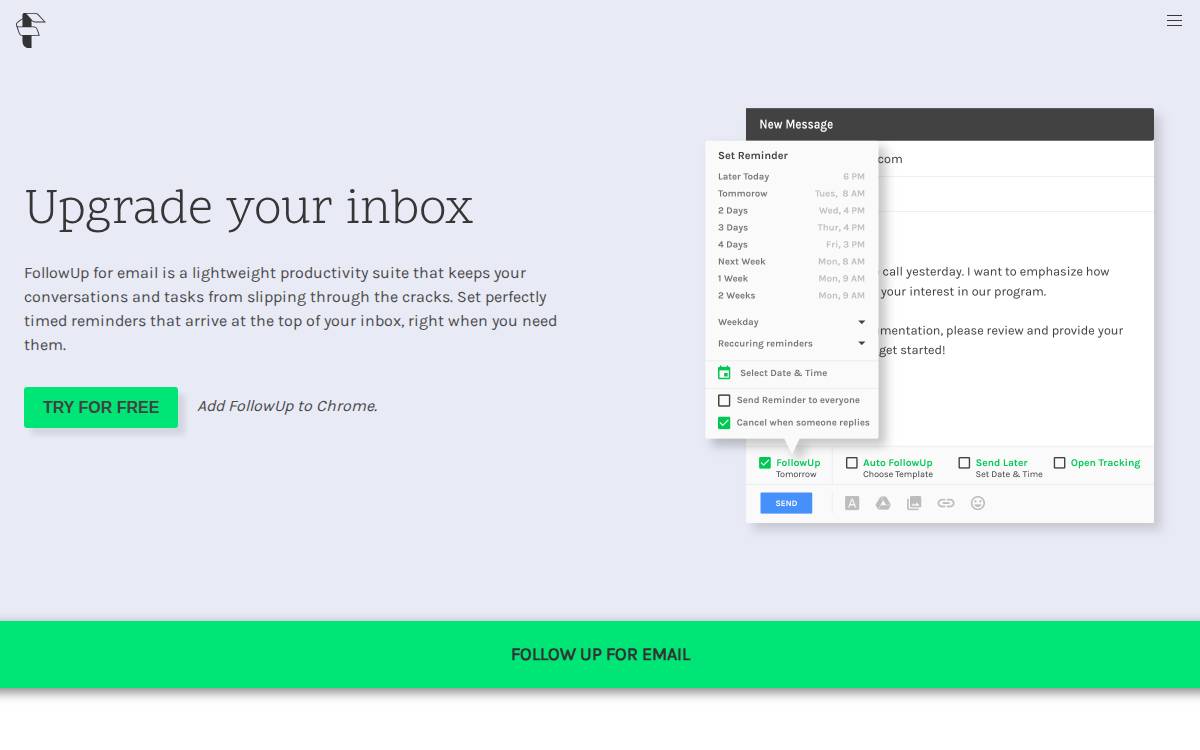Screen dimensions: 1200x750
Task: Click the Google Drive attach icon
Action: (x=883, y=503)
